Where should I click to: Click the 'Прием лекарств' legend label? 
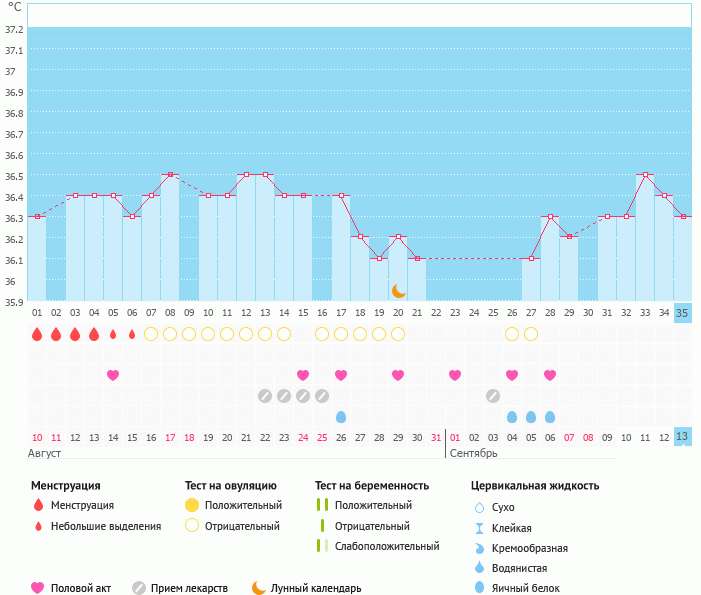(189, 588)
